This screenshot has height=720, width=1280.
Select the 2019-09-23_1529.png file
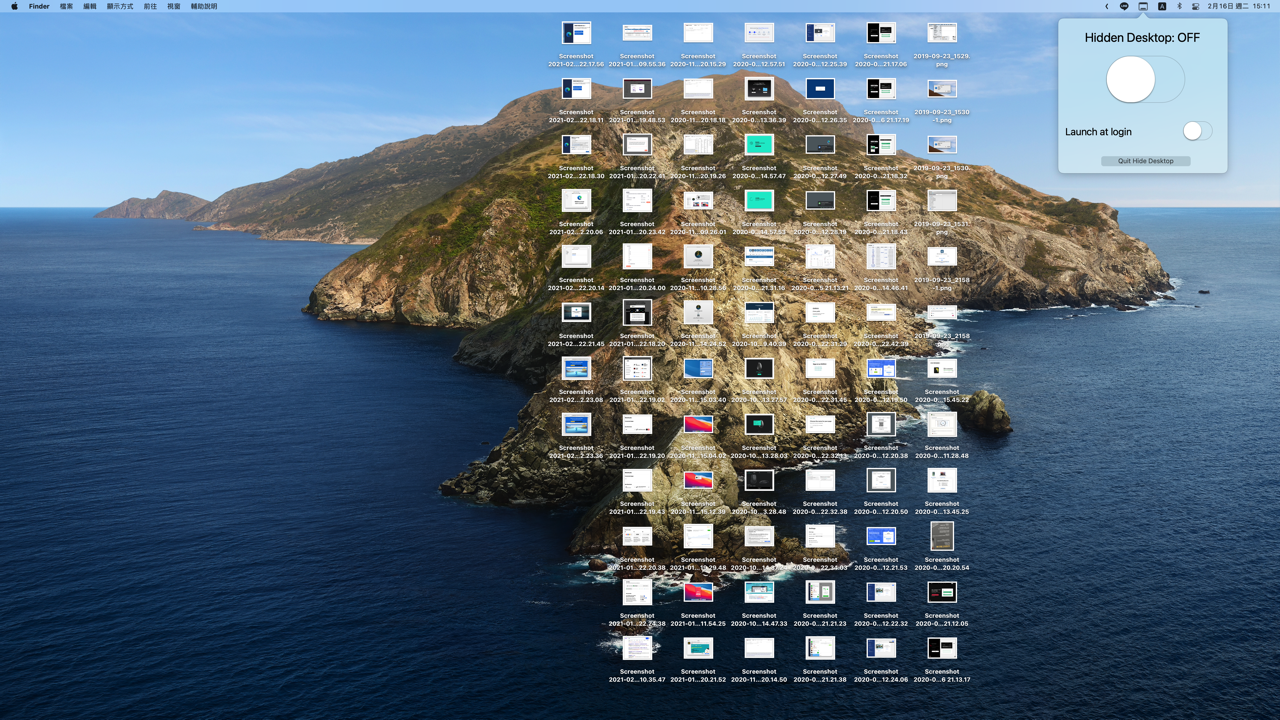coord(942,45)
